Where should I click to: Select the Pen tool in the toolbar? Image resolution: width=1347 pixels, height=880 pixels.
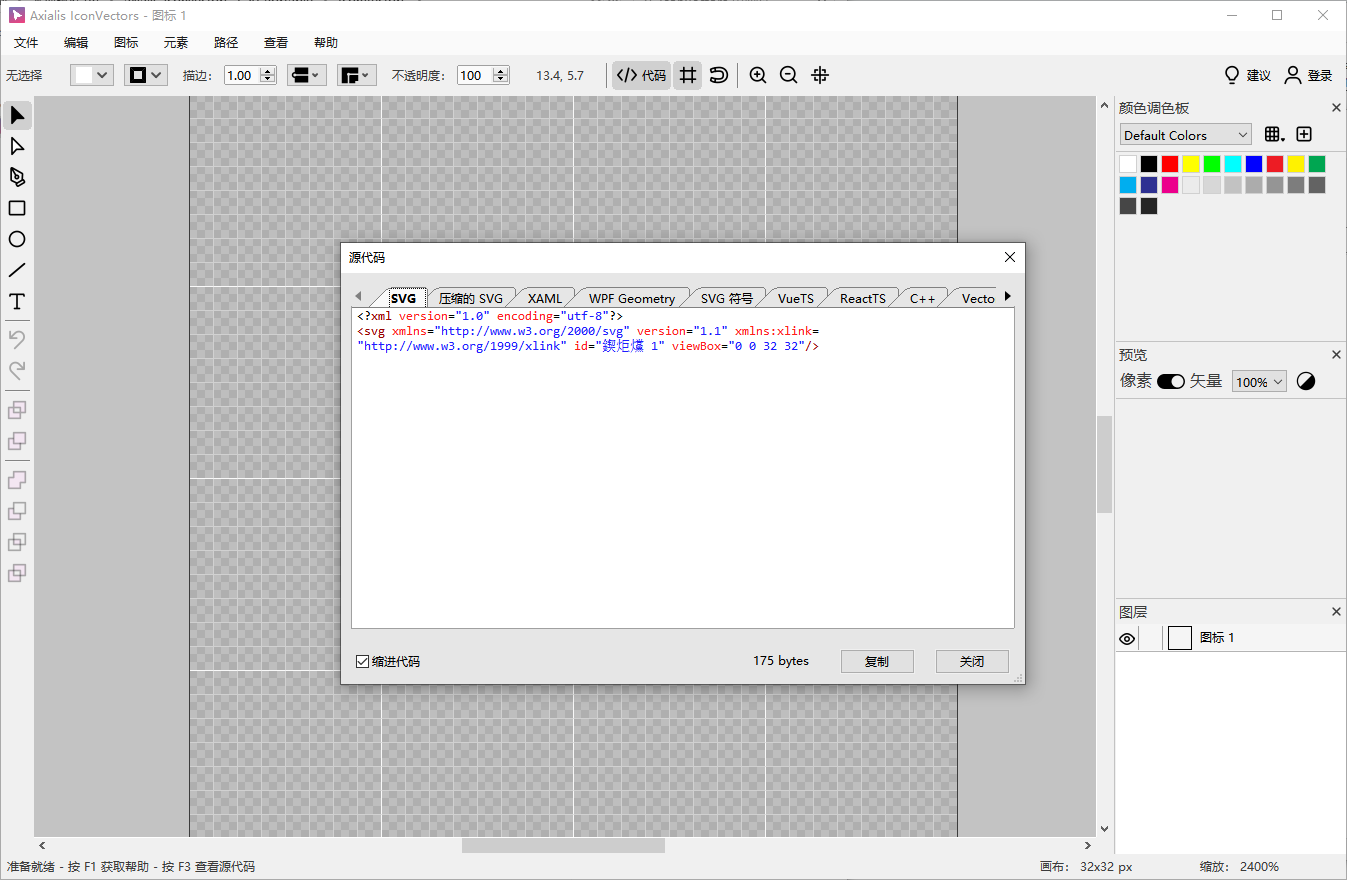pos(17,177)
